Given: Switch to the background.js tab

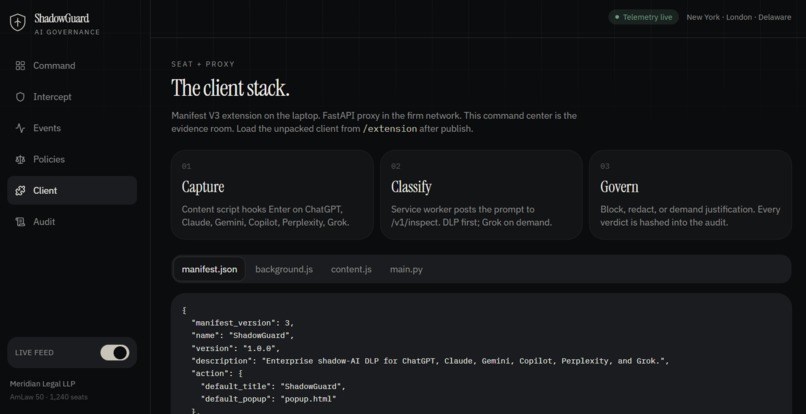Looking at the screenshot, I should pyautogui.click(x=284, y=269).
